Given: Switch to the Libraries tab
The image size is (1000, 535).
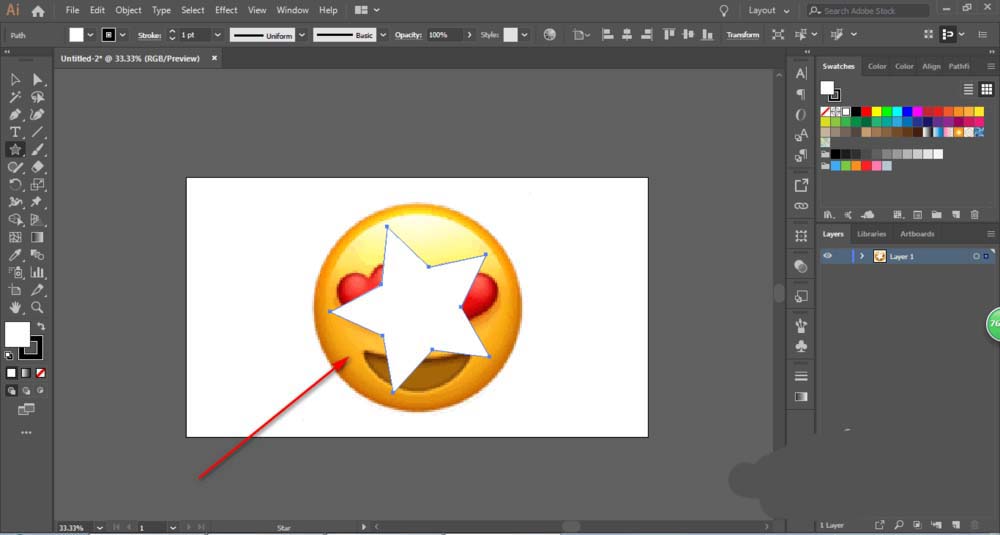Looking at the screenshot, I should pyautogui.click(x=871, y=234).
